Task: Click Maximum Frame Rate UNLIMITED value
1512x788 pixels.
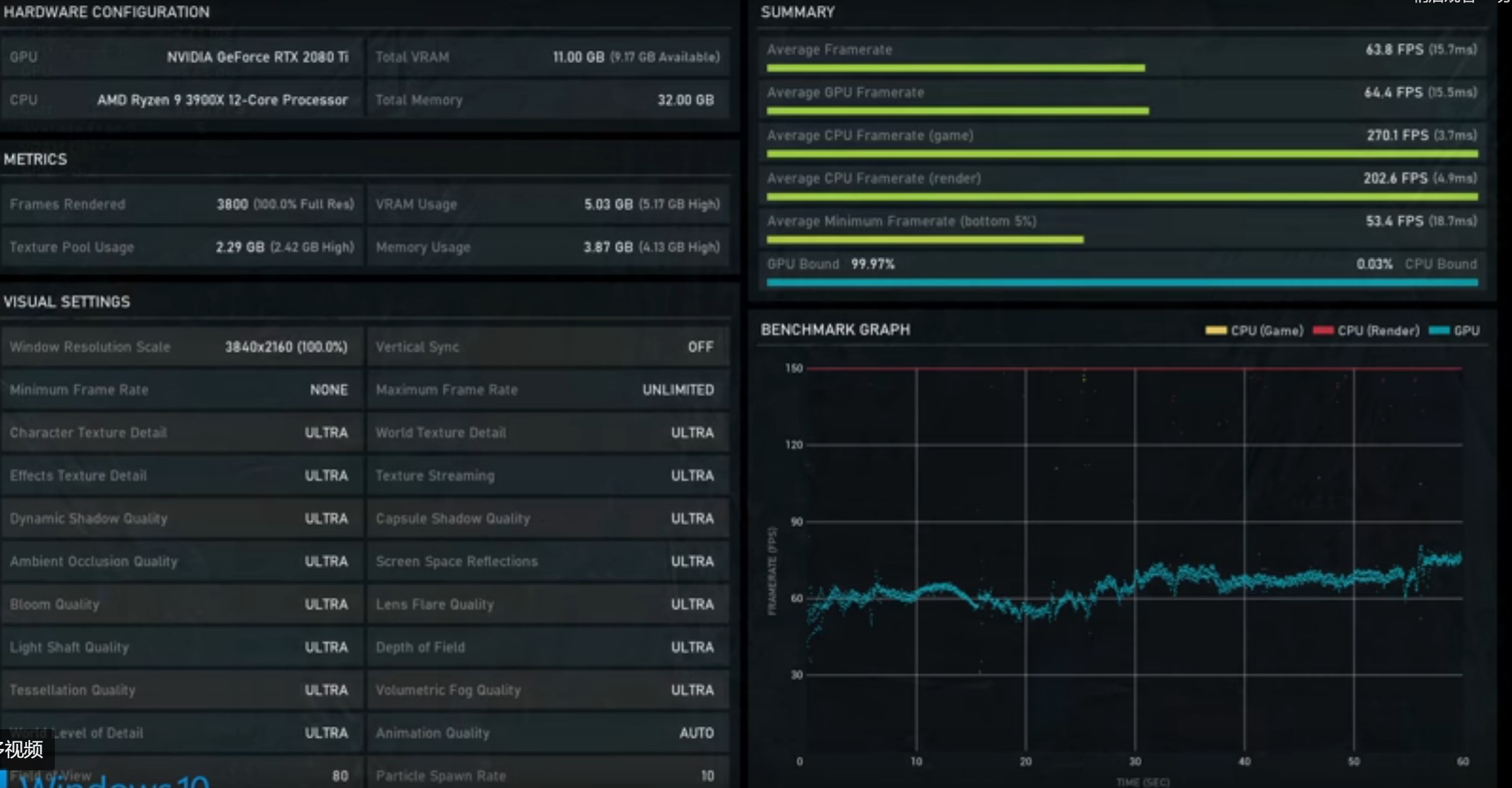Action: (x=678, y=390)
